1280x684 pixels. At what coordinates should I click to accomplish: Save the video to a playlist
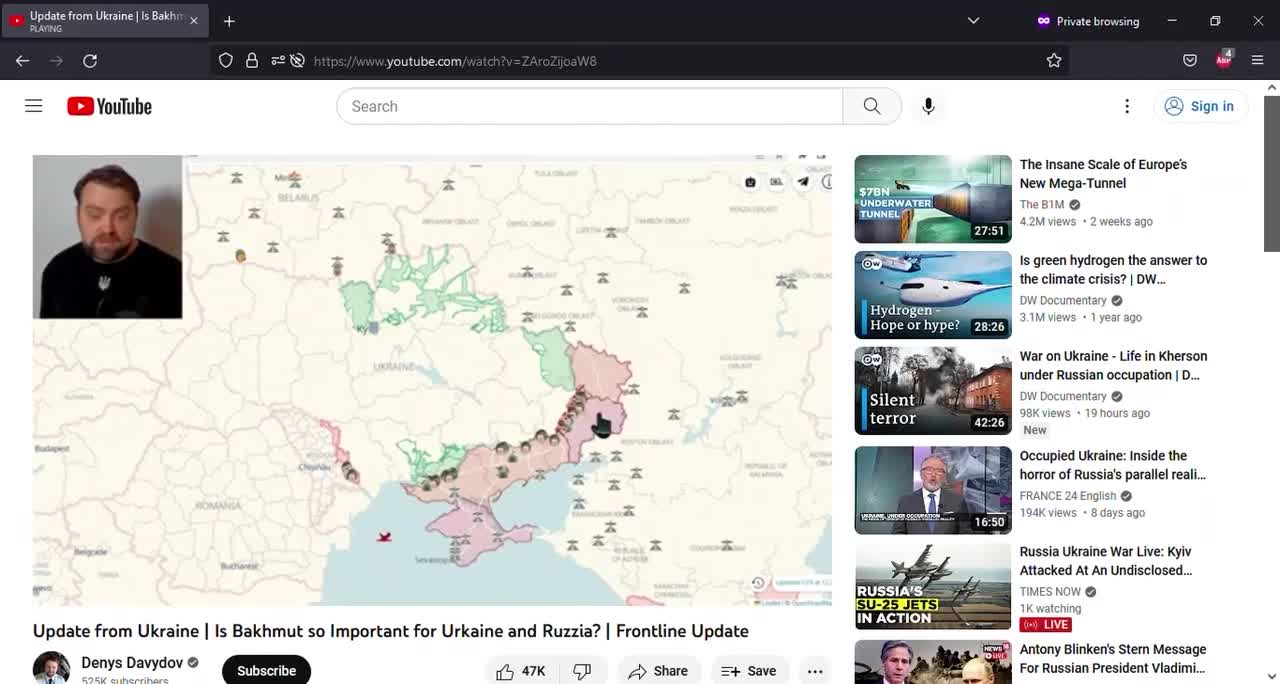click(750, 671)
